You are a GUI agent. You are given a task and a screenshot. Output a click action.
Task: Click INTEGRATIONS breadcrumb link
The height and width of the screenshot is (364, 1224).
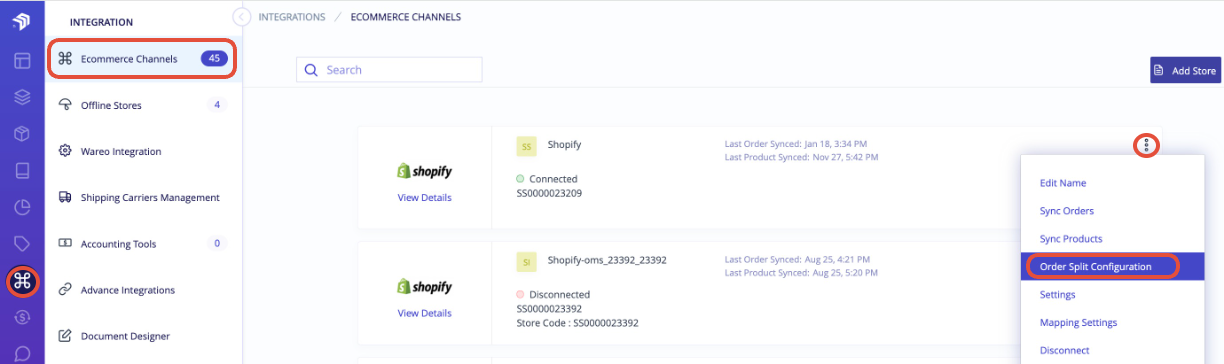(x=291, y=17)
